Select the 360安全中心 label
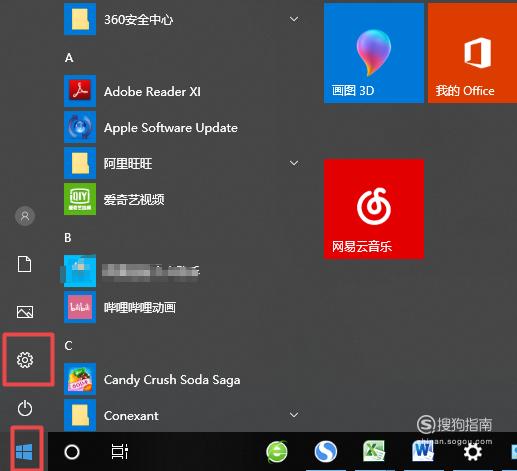Viewport: 517px width, 471px height. [x=138, y=19]
